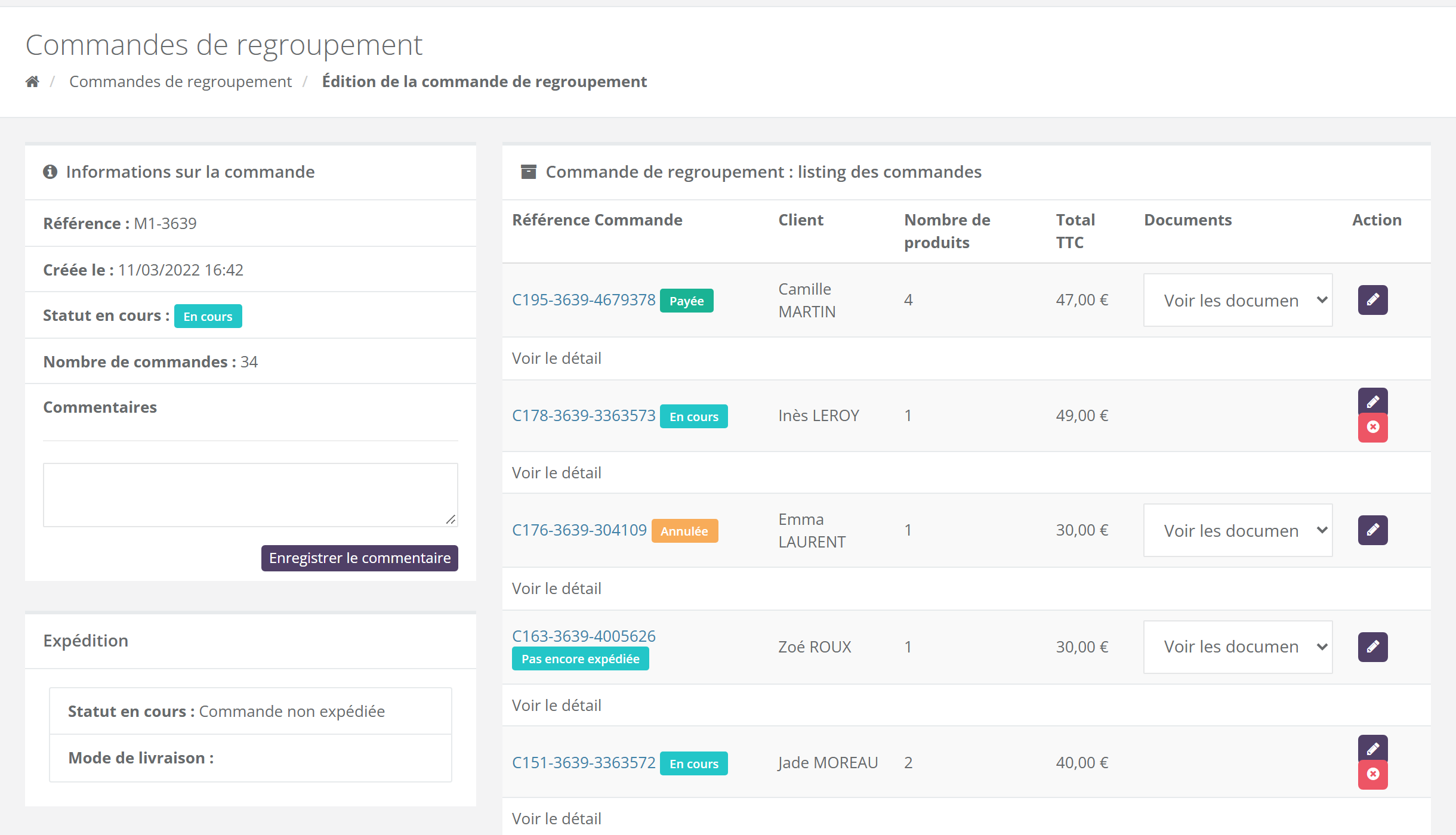1456x835 pixels.
Task: Go to home via breadcrumb house icon
Action: (32, 82)
